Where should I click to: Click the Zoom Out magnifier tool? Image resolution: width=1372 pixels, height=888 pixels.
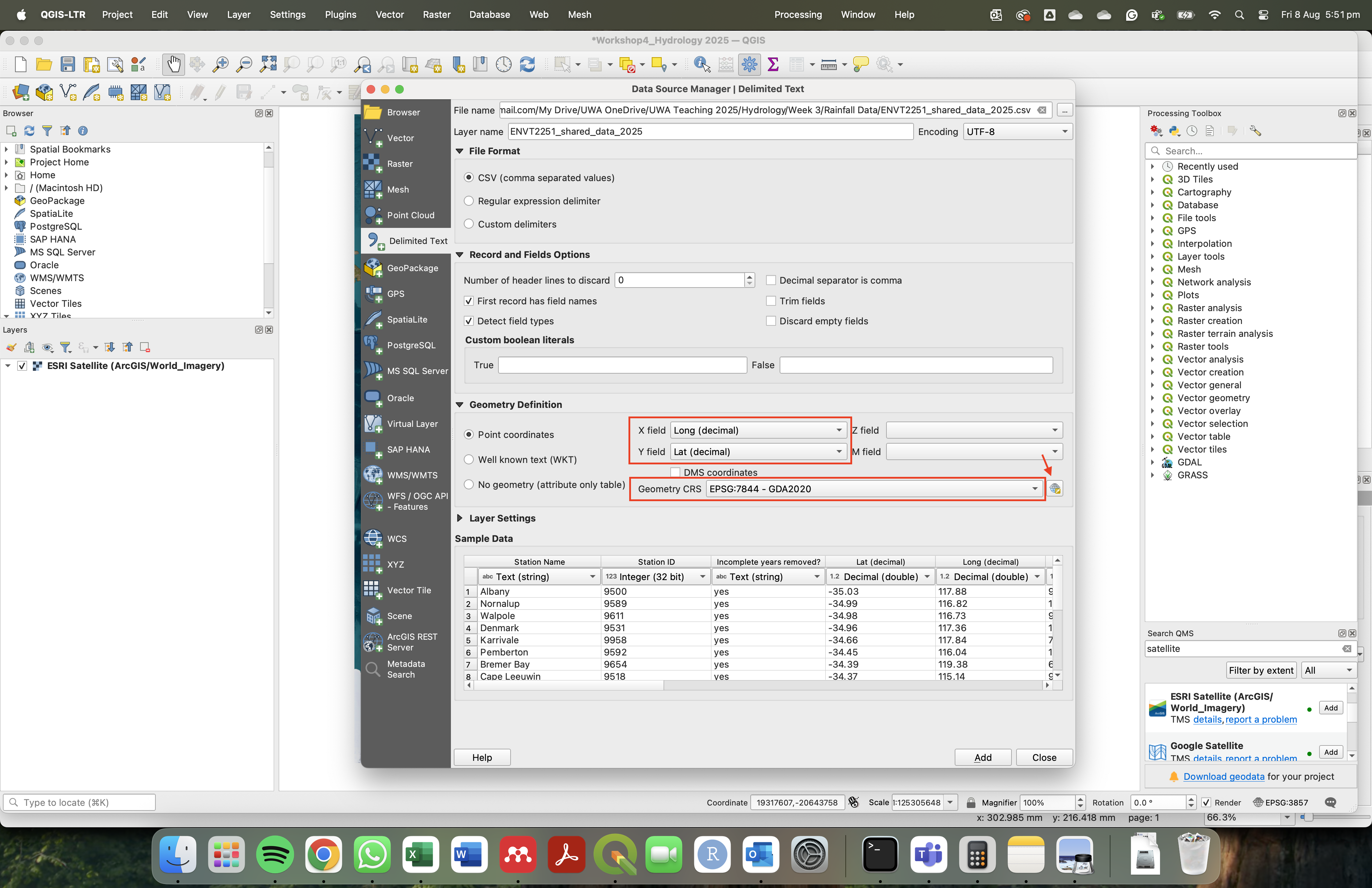[x=244, y=65]
